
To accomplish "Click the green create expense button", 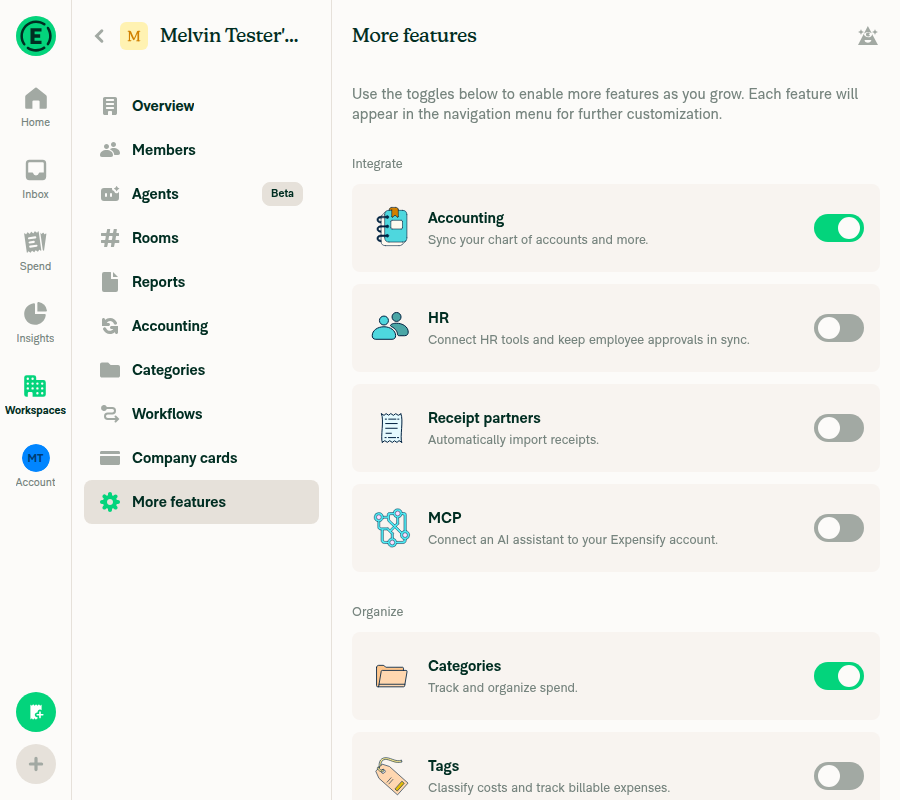I will pyautogui.click(x=36, y=712).
